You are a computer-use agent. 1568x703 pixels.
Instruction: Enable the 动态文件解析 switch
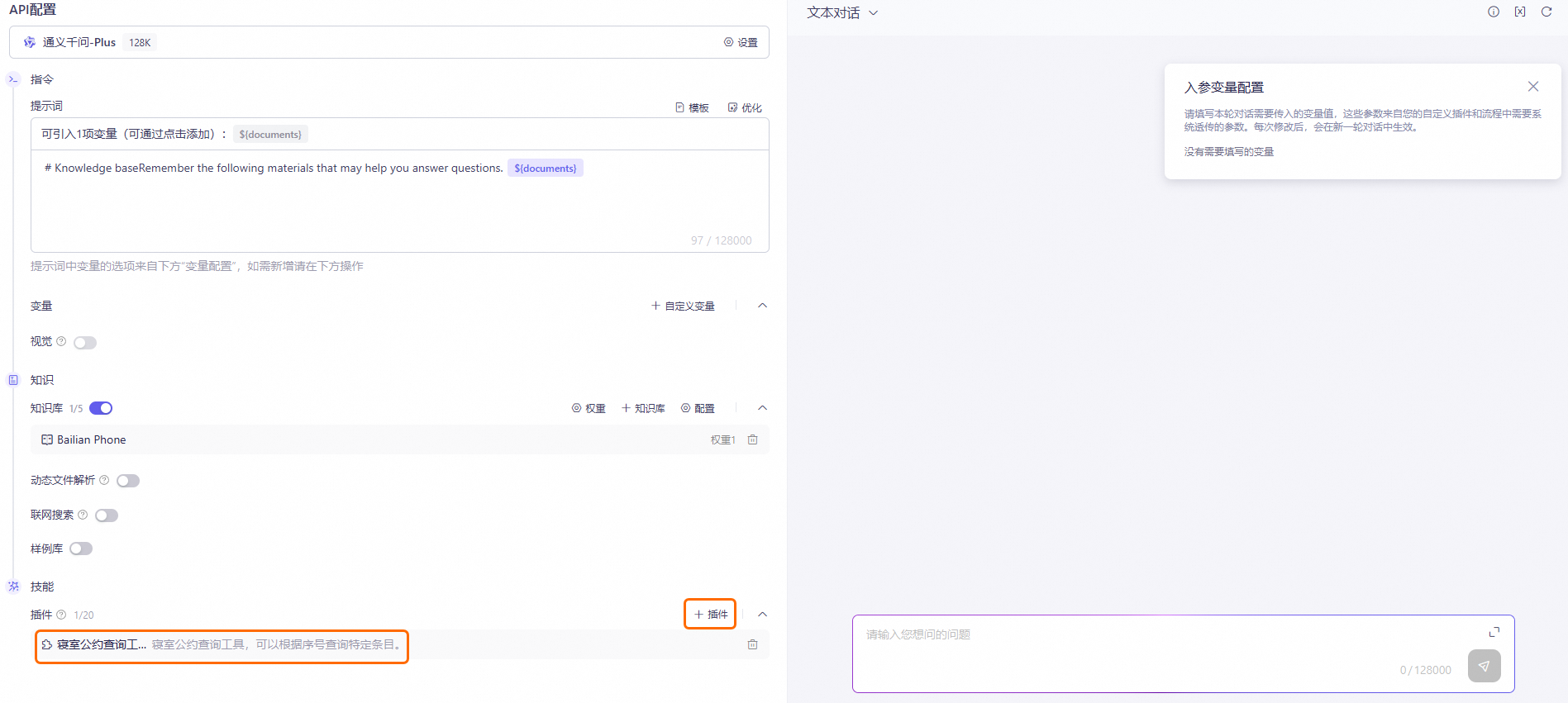click(x=128, y=481)
